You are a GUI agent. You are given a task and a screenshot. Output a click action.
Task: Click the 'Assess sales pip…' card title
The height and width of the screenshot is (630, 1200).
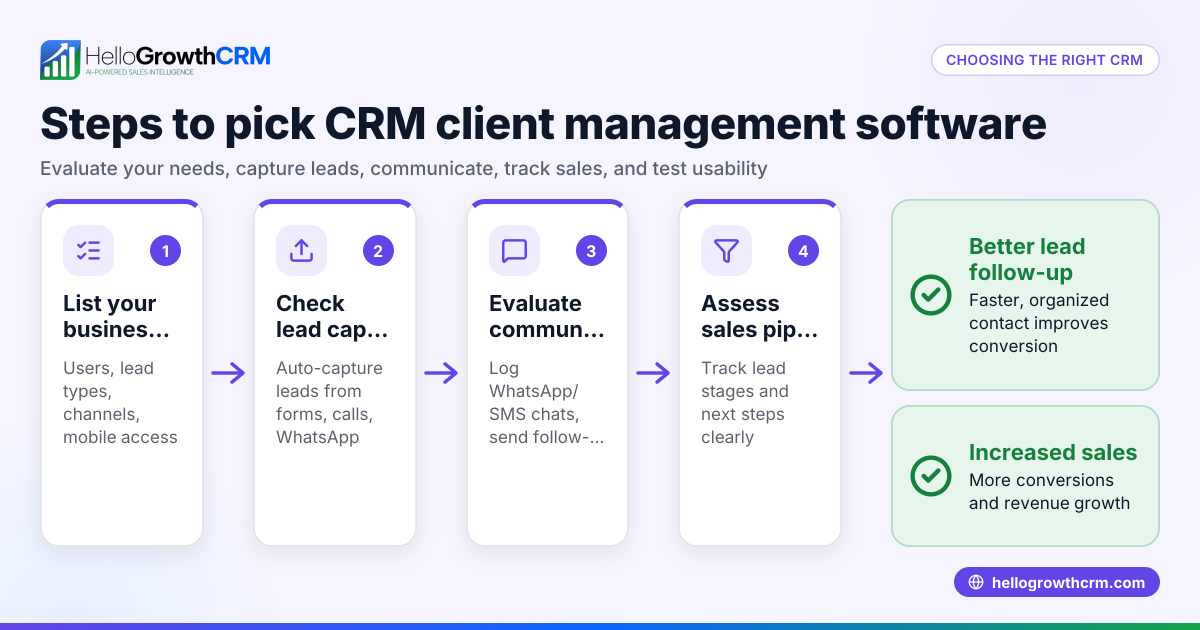point(760,316)
